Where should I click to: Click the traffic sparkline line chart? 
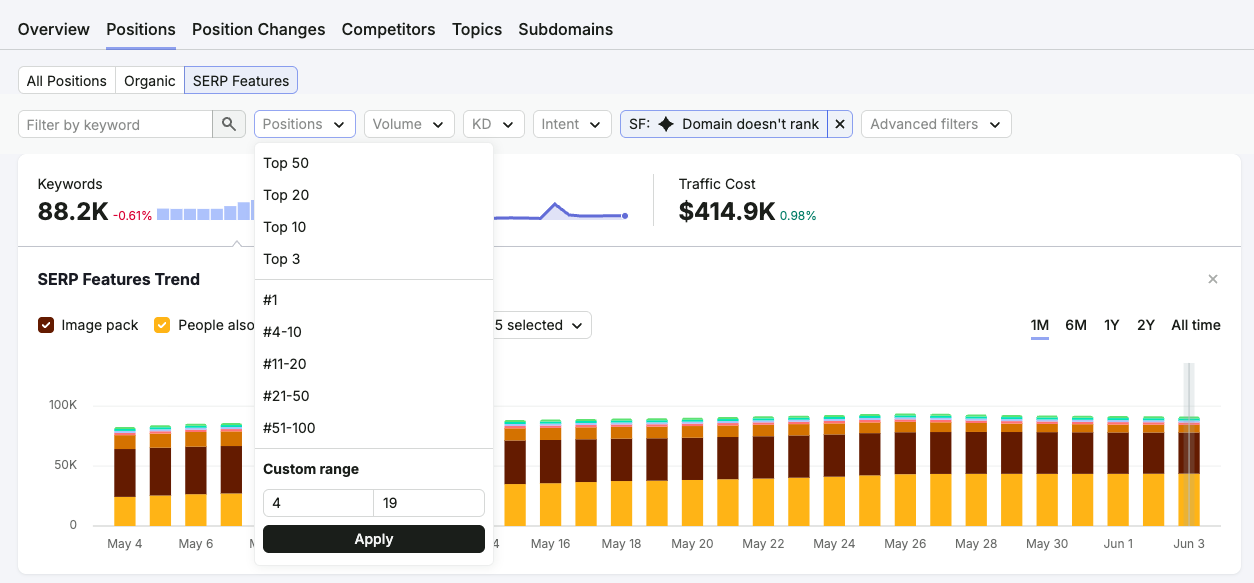click(x=560, y=211)
